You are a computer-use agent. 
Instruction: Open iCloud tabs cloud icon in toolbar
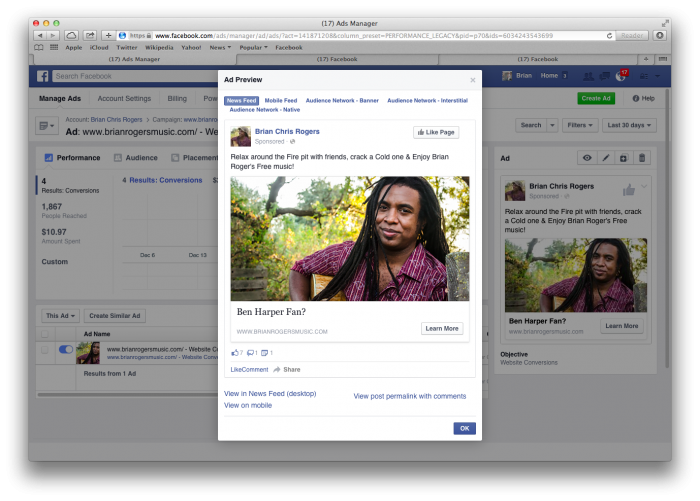71,35
